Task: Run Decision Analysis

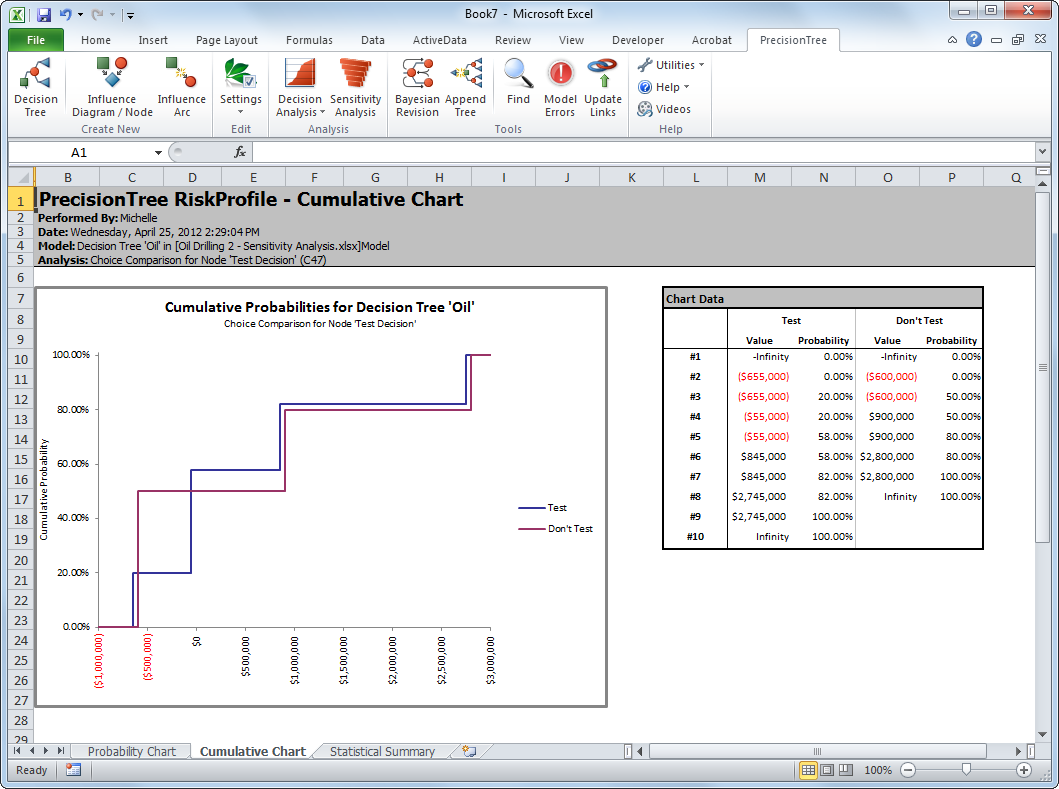Action: click(300, 88)
